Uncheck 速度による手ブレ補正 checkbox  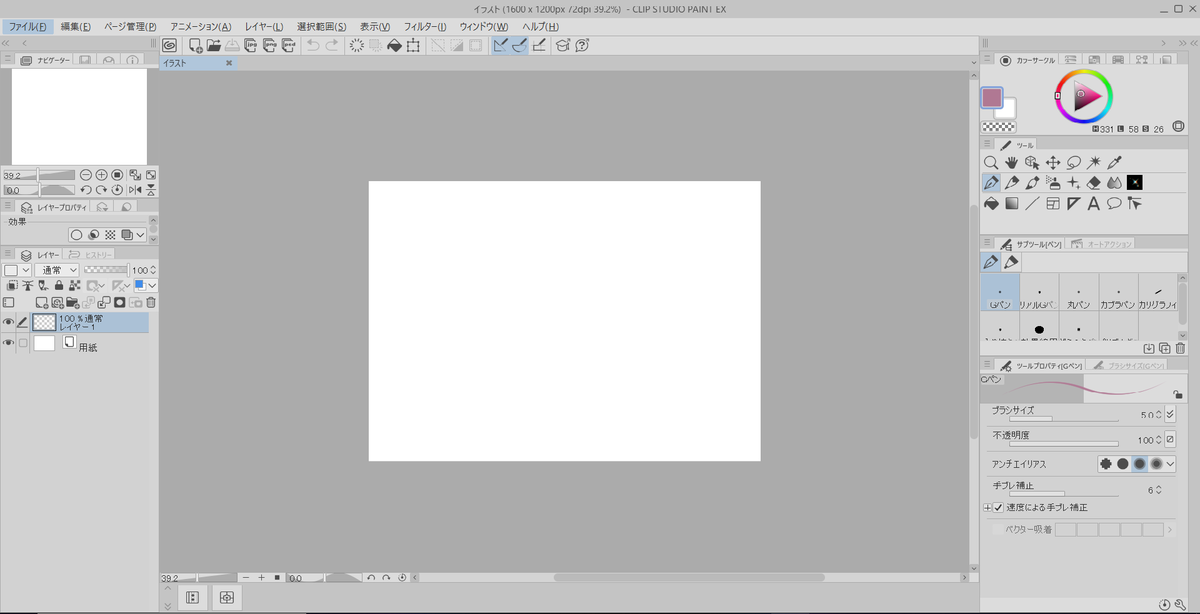[x=998, y=507]
